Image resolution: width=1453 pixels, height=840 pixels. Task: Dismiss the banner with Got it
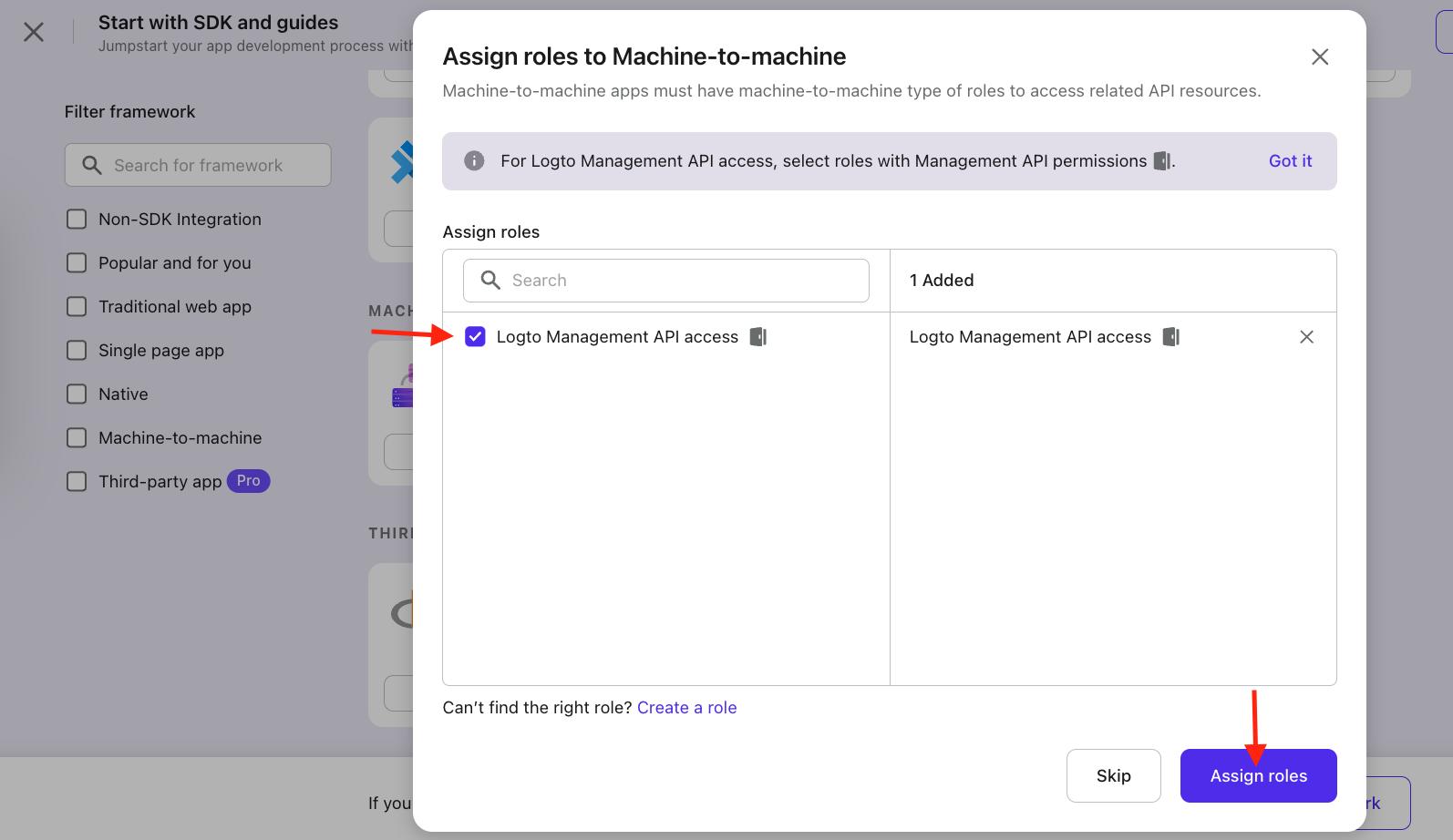(x=1290, y=161)
